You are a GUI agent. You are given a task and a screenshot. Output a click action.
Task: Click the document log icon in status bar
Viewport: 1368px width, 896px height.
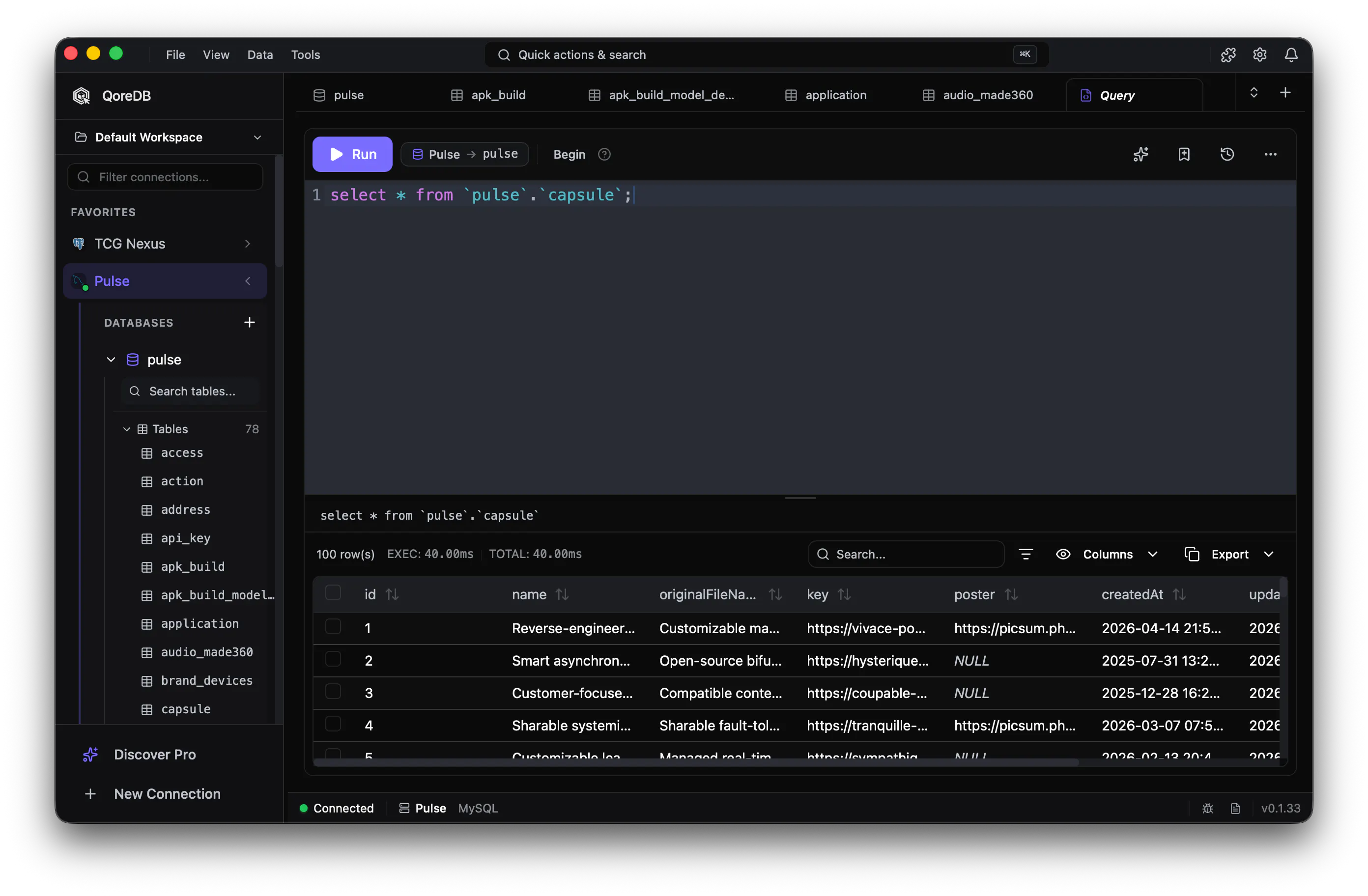pos(1235,808)
